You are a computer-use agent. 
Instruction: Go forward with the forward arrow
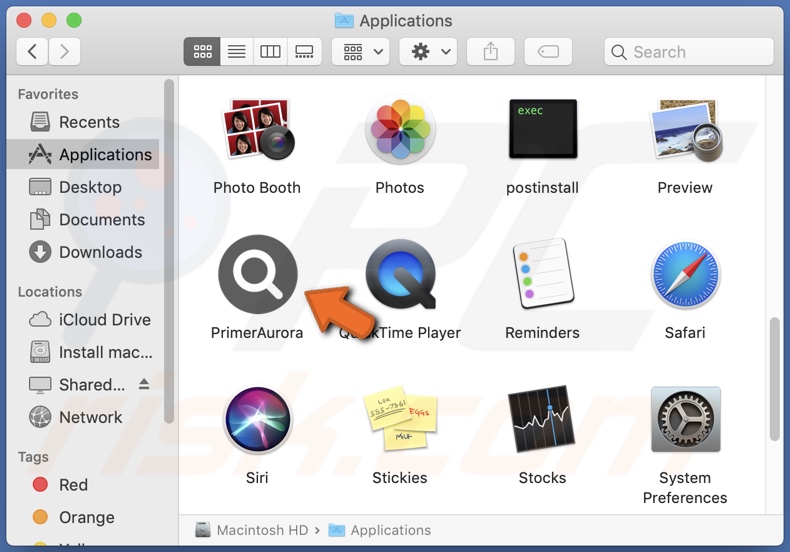[64, 51]
